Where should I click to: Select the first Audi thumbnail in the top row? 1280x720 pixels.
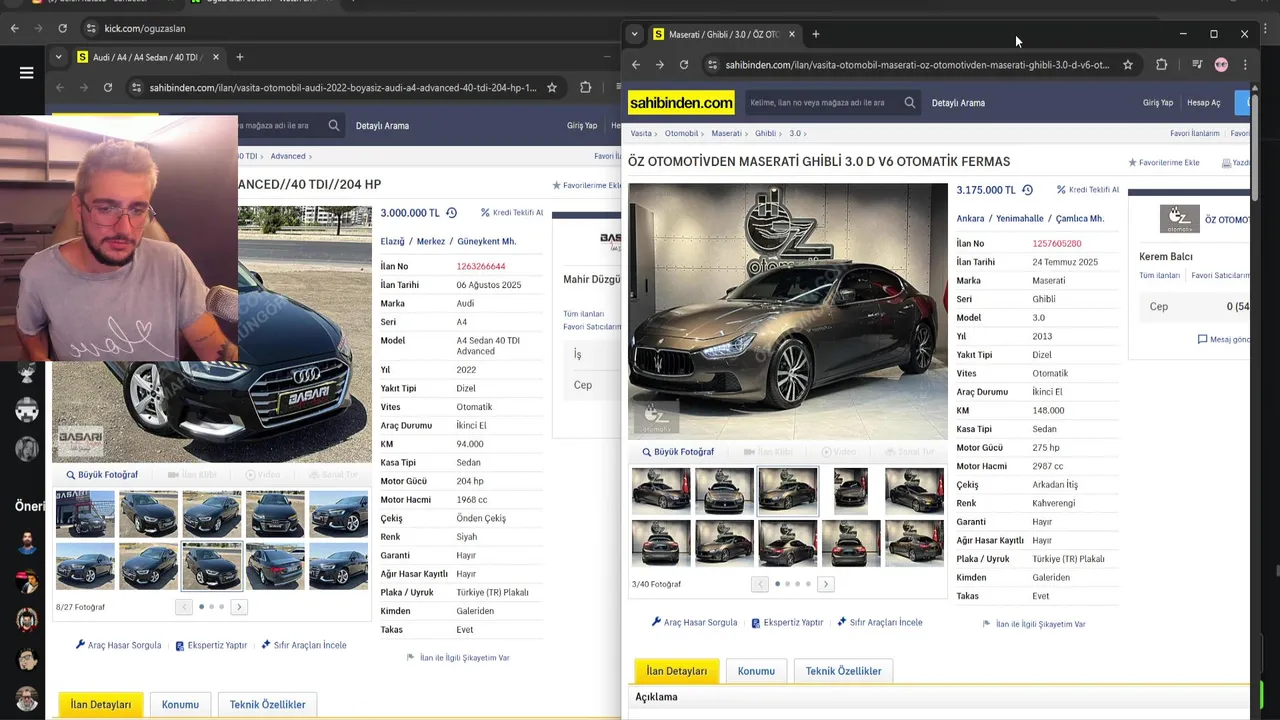pyautogui.click(x=85, y=514)
